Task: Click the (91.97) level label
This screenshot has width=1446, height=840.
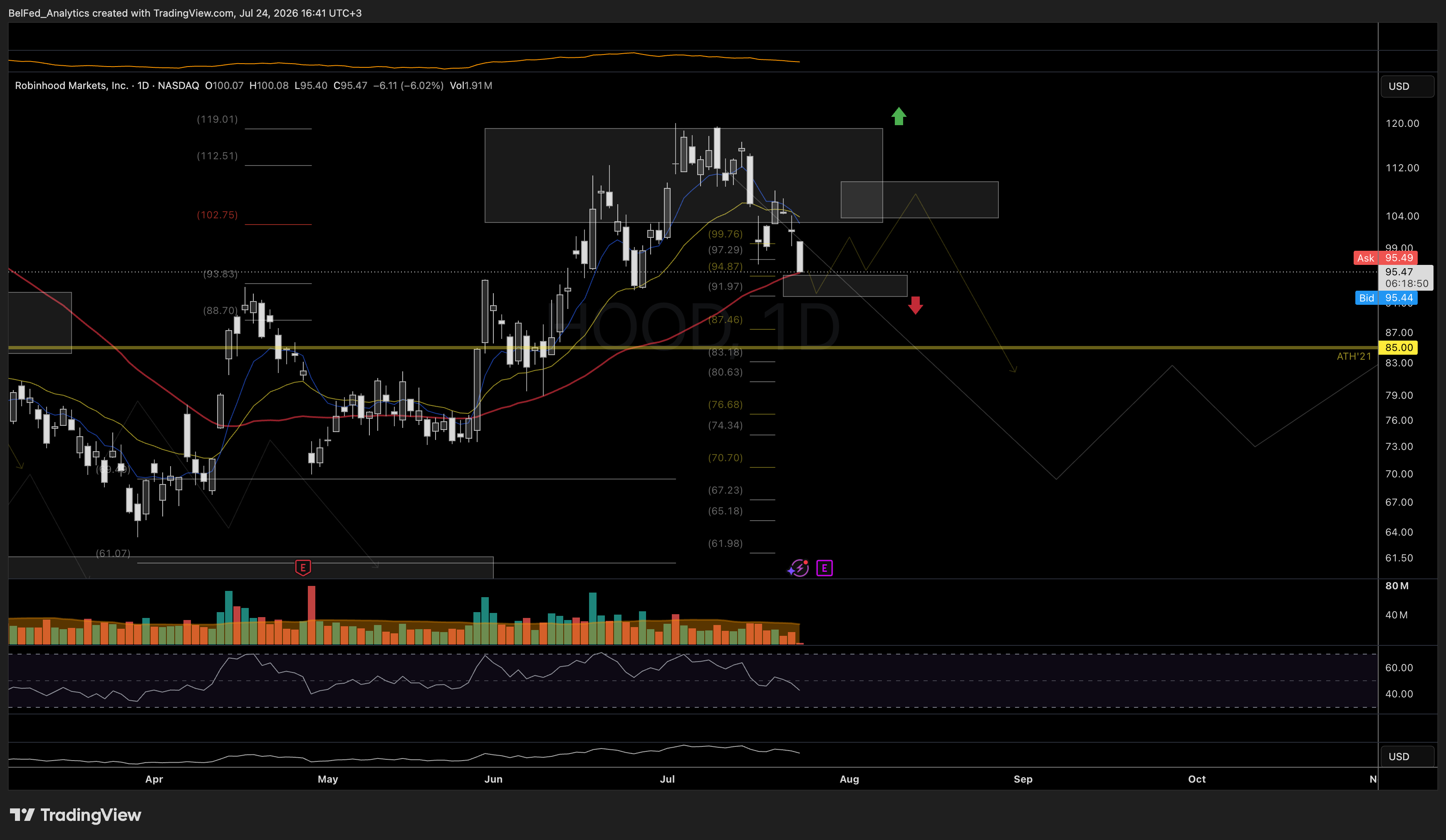Action: point(725,287)
